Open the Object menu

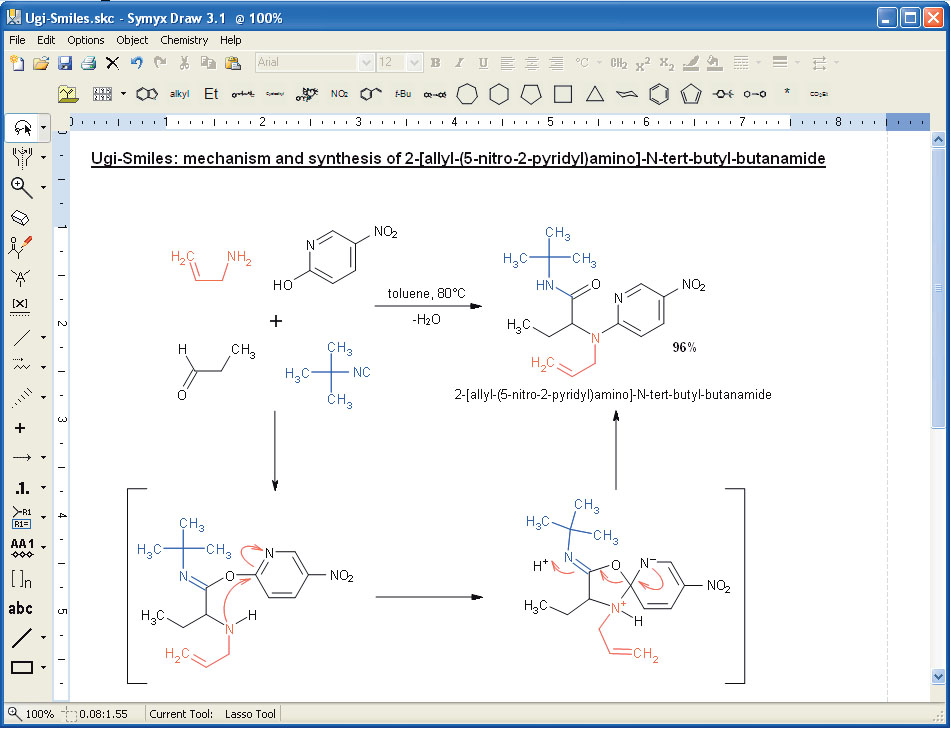[x=132, y=40]
